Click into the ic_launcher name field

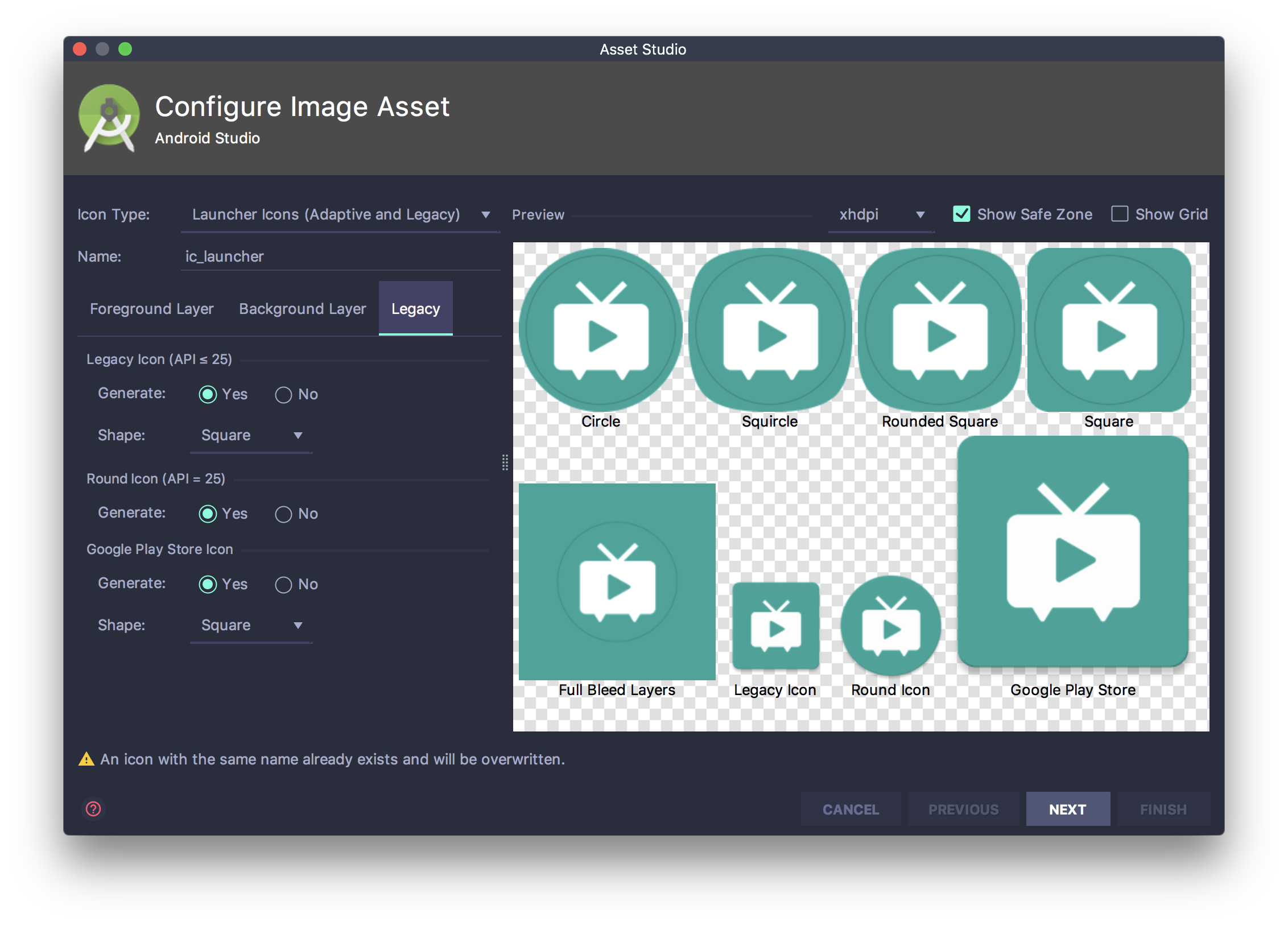click(340, 257)
